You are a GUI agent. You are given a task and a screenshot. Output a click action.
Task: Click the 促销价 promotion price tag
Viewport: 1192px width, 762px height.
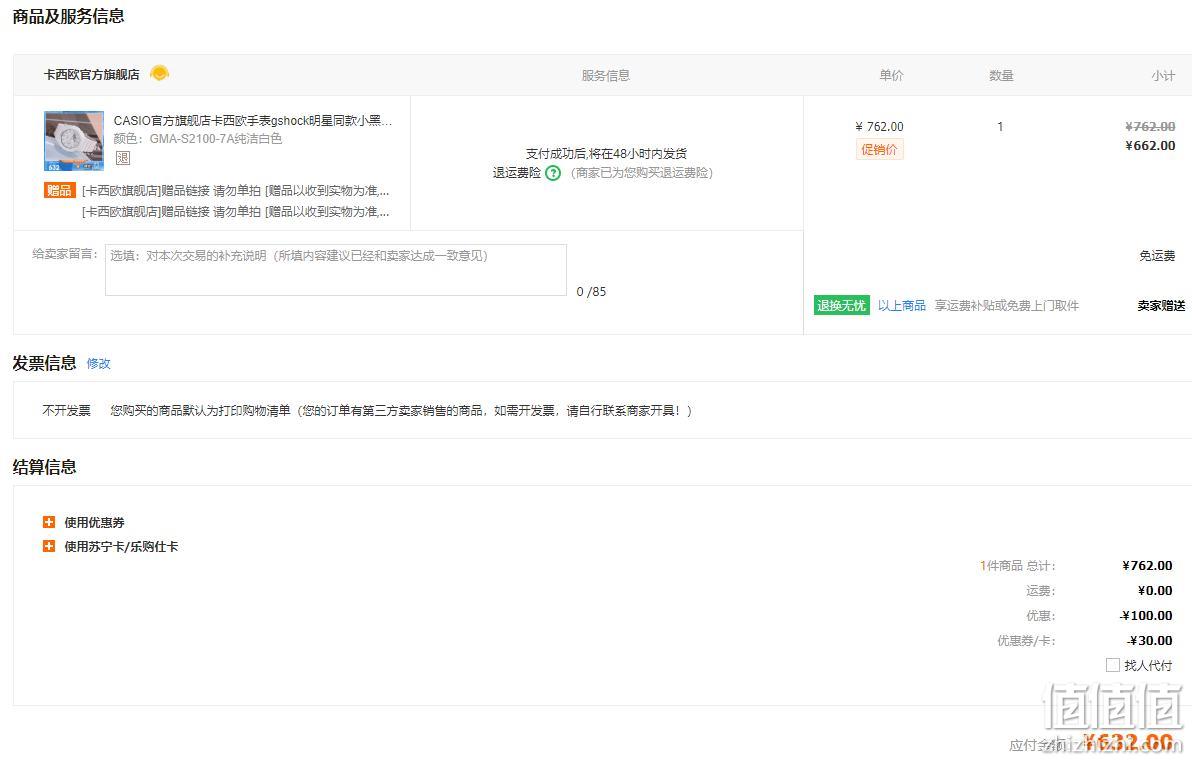click(880, 150)
